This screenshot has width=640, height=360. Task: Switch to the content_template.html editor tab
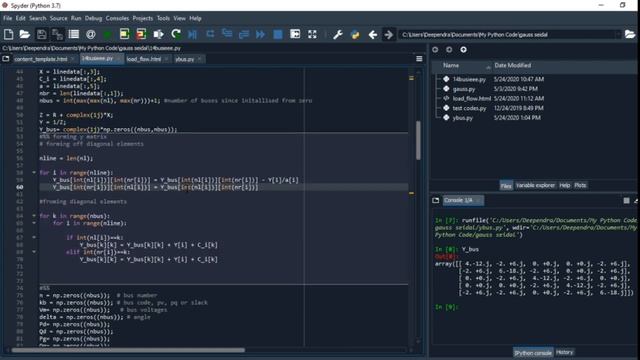(x=40, y=59)
